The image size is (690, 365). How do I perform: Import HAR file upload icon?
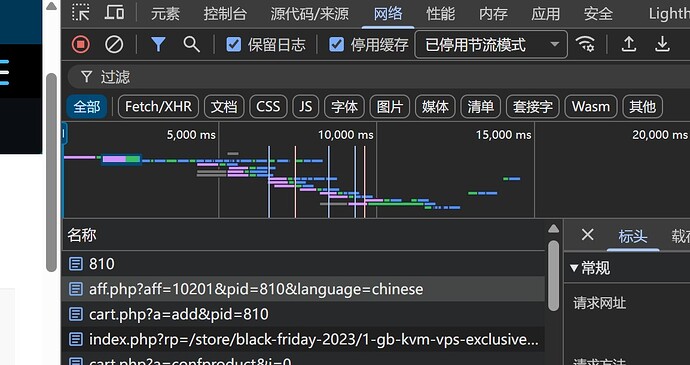pos(629,44)
